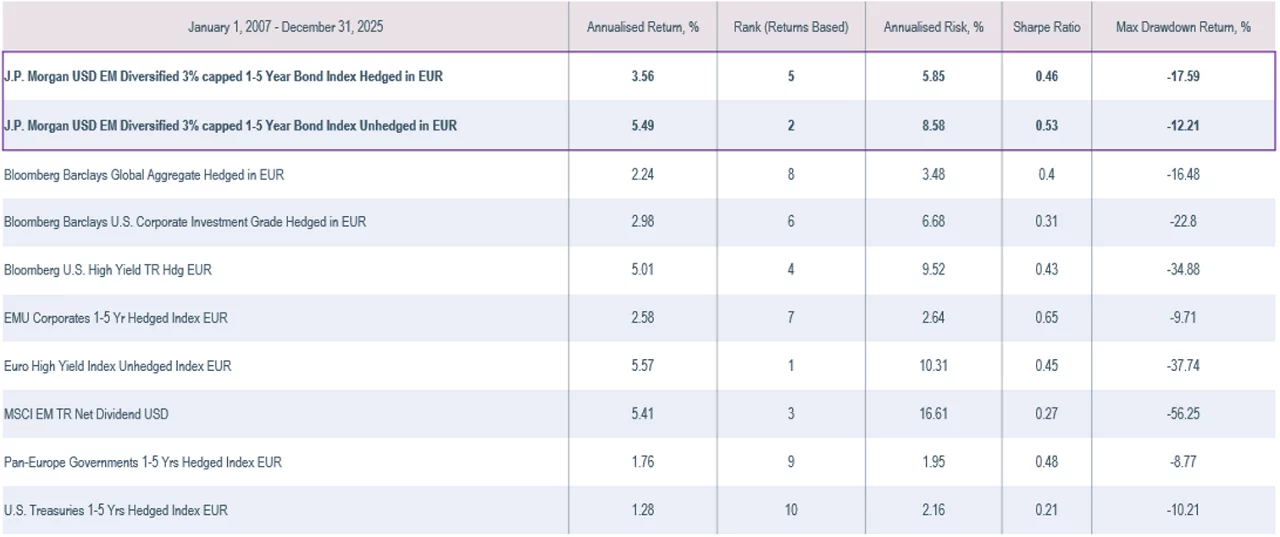Click the 5.57 annualised return cell
1280x537 pixels.
point(643,366)
